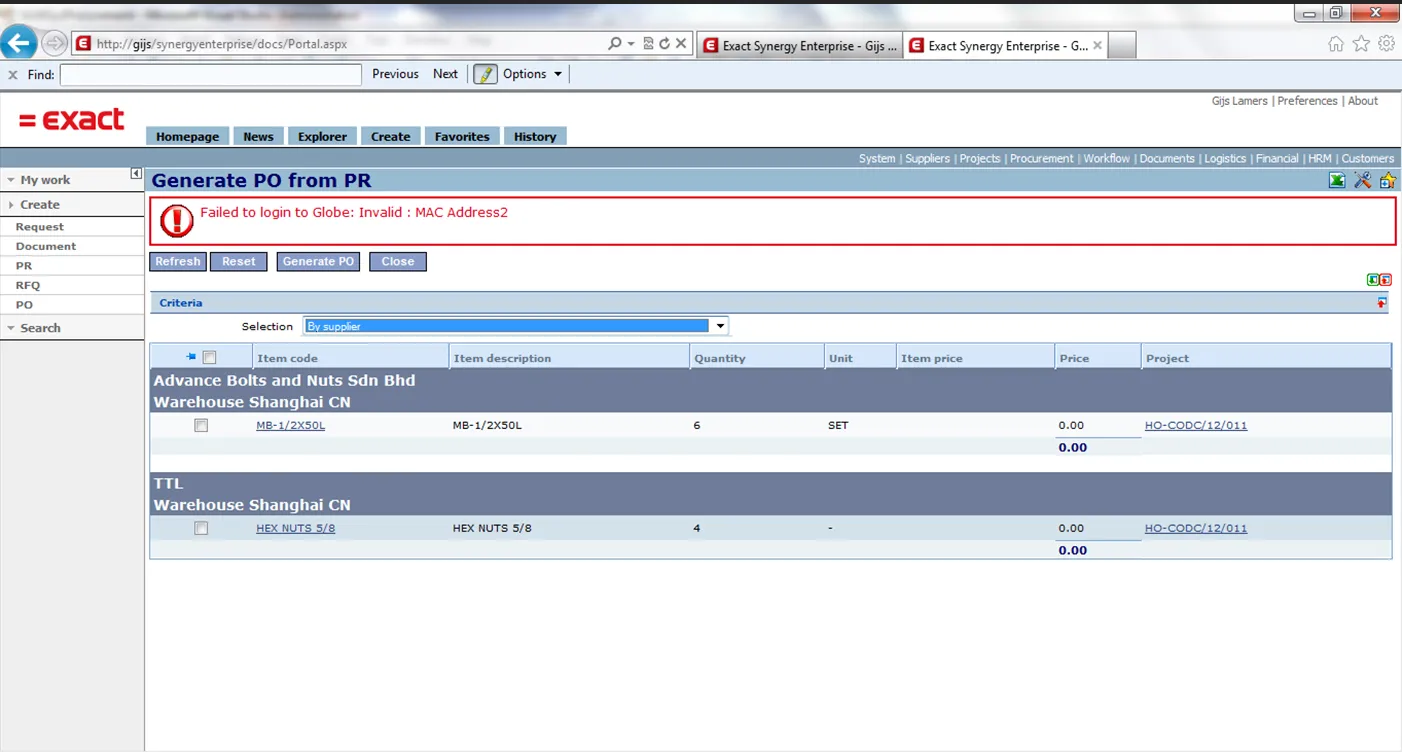Click the Refresh button
The height and width of the screenshot is (752, 1402).
point(178,261)
